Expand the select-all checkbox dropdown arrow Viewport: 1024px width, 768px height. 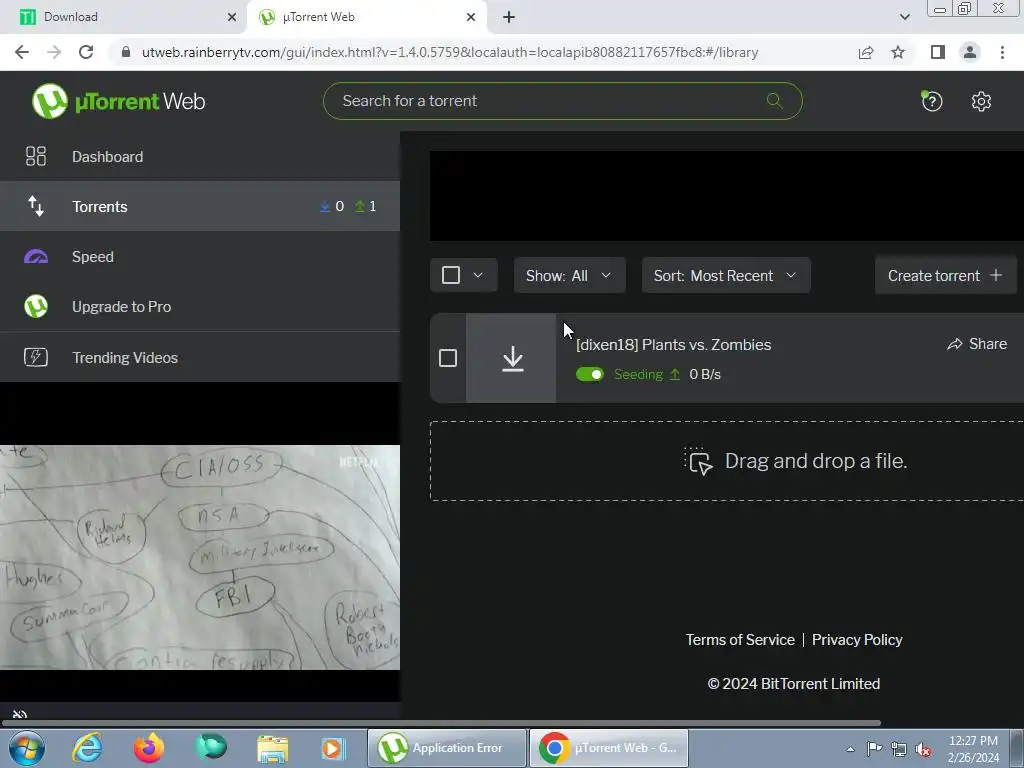click(x=478, y=275)
